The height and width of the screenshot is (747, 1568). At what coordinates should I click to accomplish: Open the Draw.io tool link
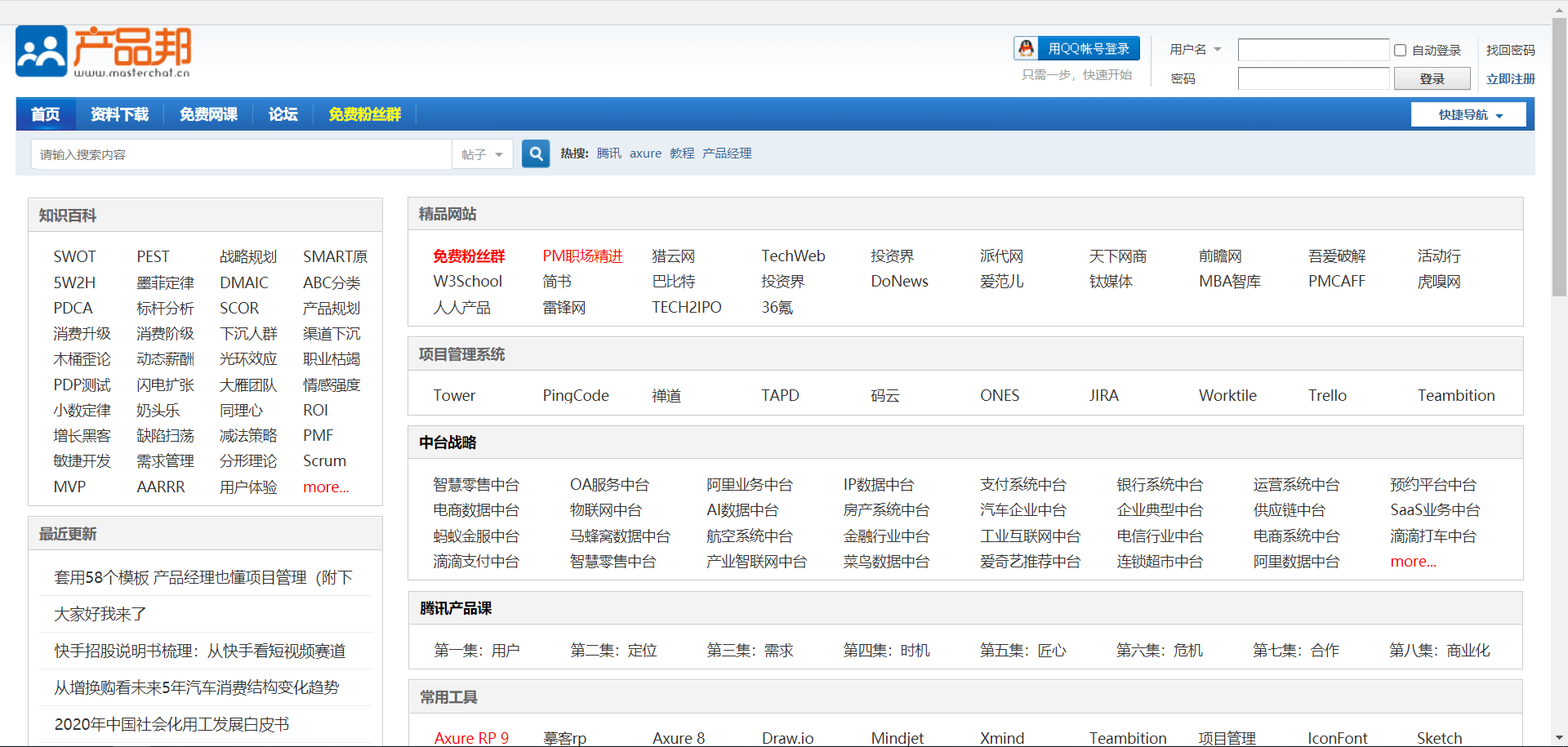[787, 738]
